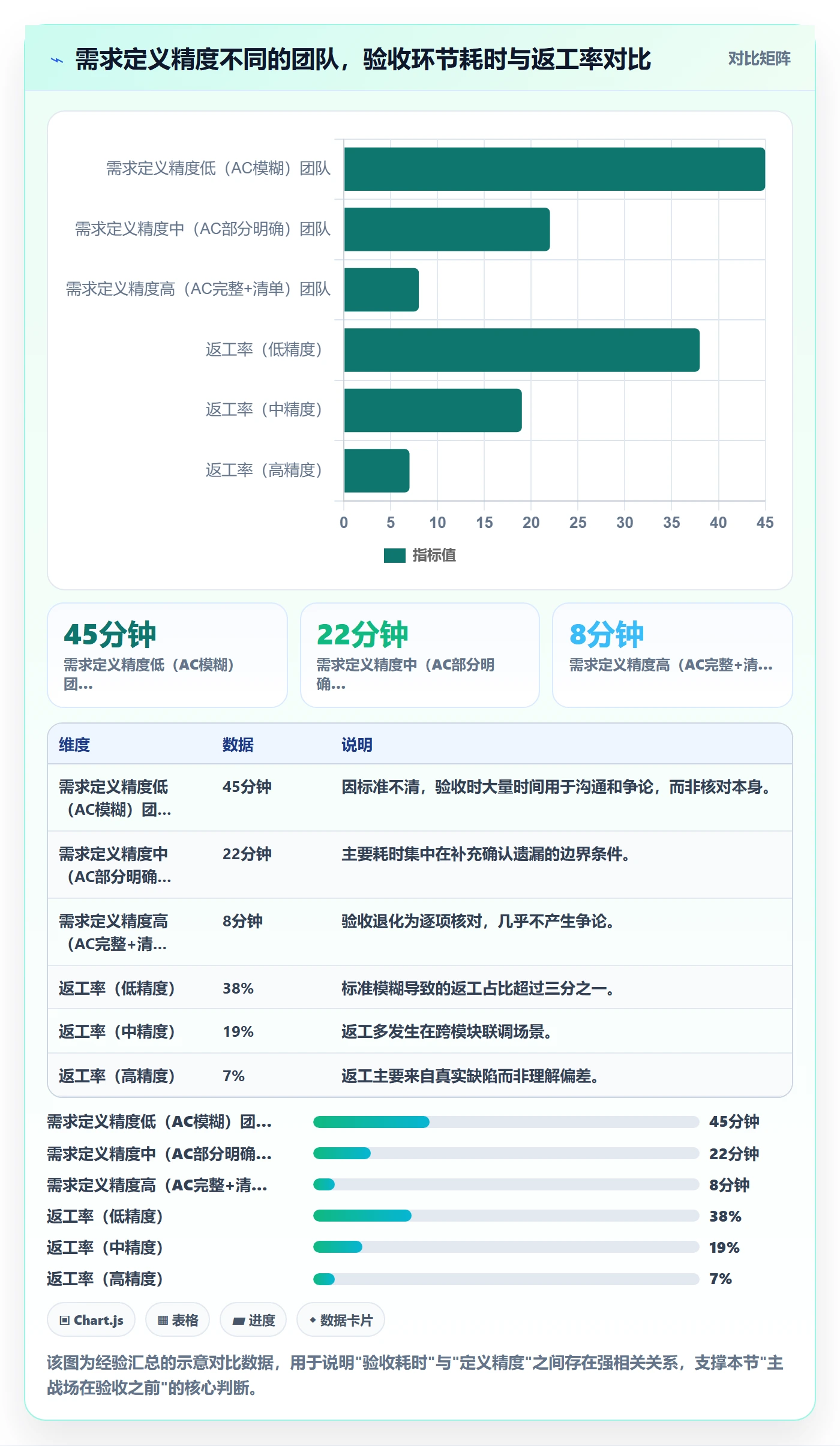
Task: Click the table cell showing 22分钟
Action: pyautogui.click(x=247, y=854)
